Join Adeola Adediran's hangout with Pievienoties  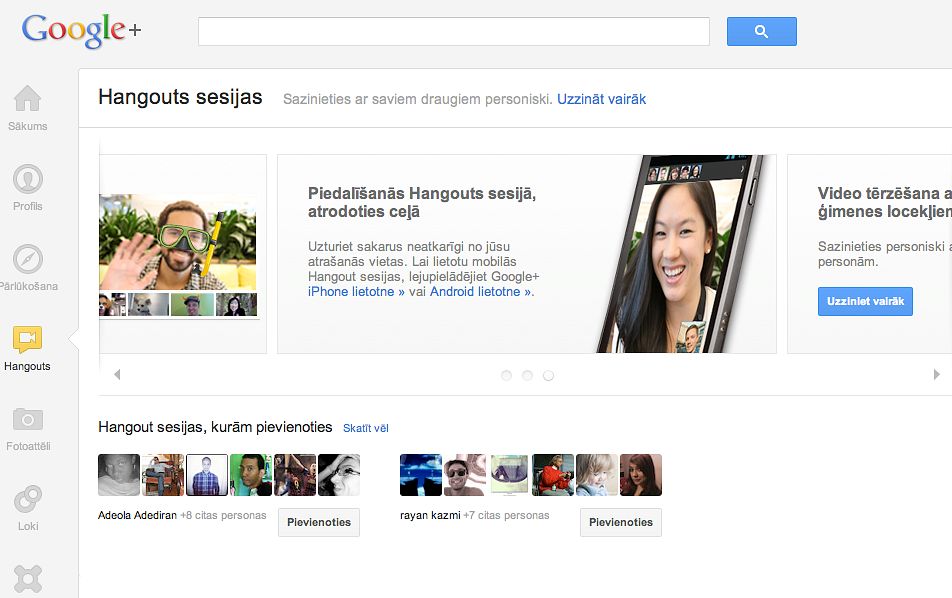tap(319, 522)
